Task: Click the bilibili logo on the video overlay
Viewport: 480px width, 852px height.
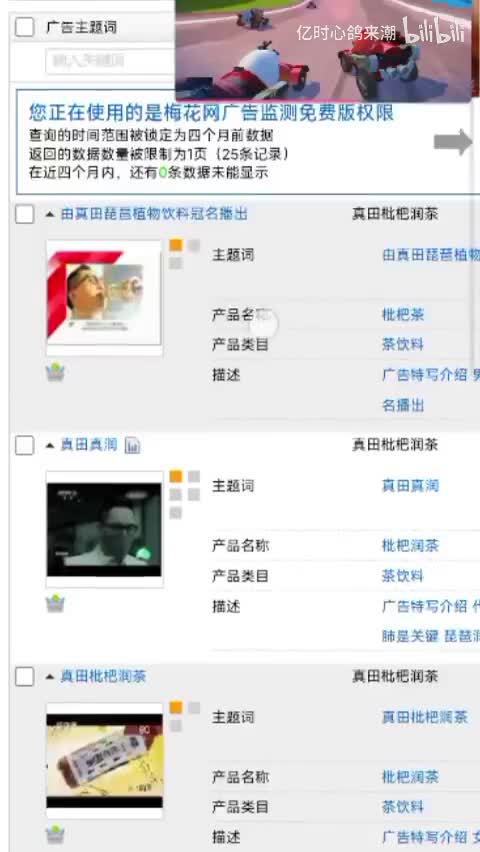Action: tap(433, 31)
